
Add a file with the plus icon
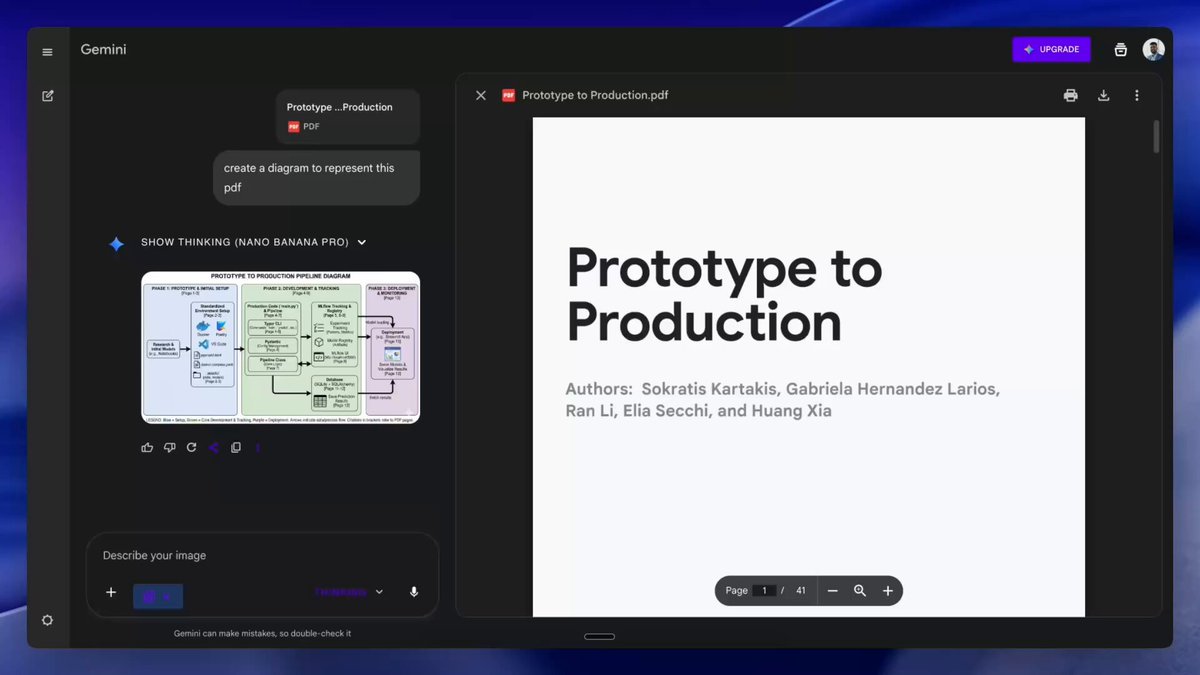(x=111, y=592)
